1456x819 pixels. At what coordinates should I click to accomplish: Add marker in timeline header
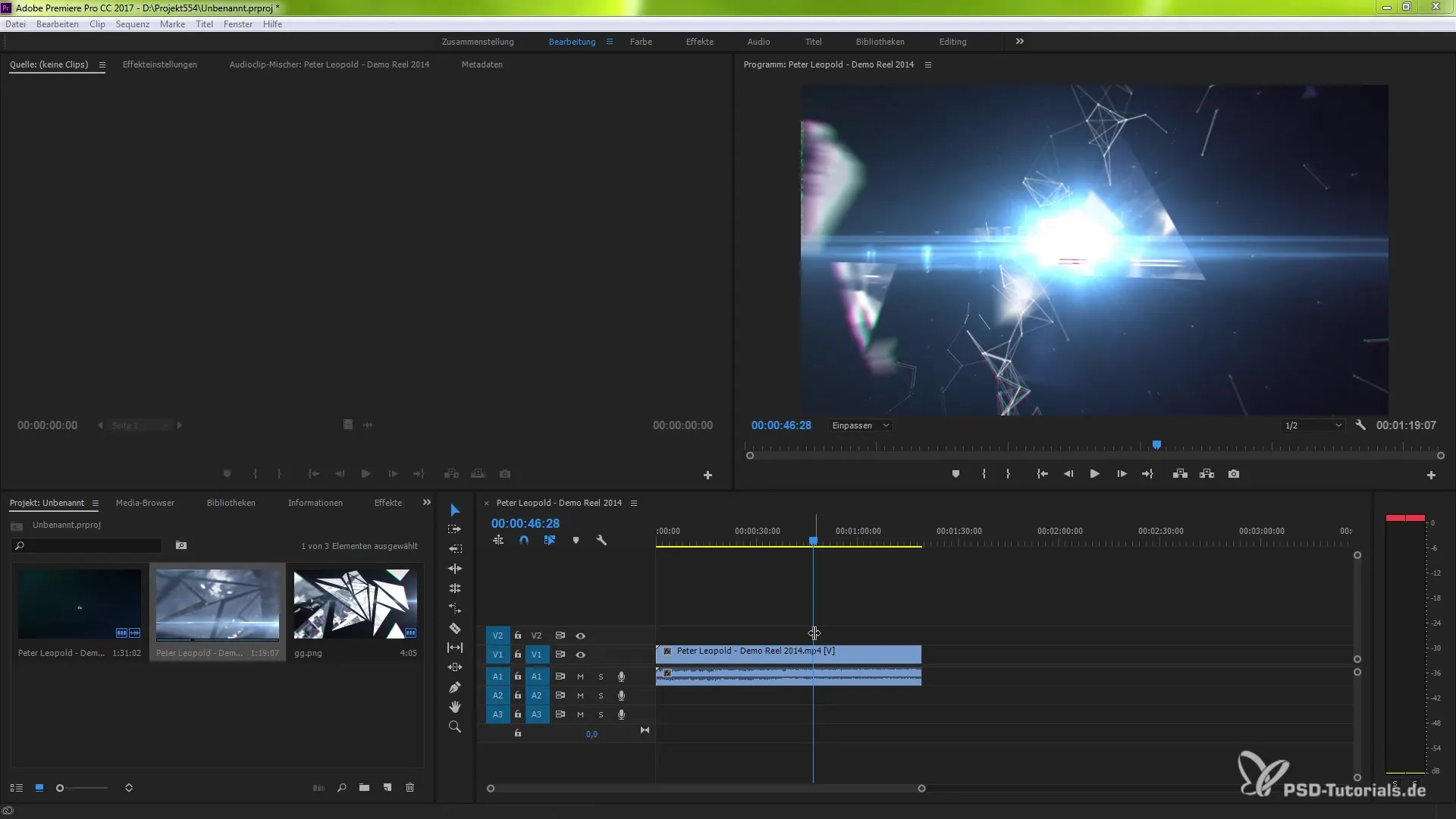(576, 541)
